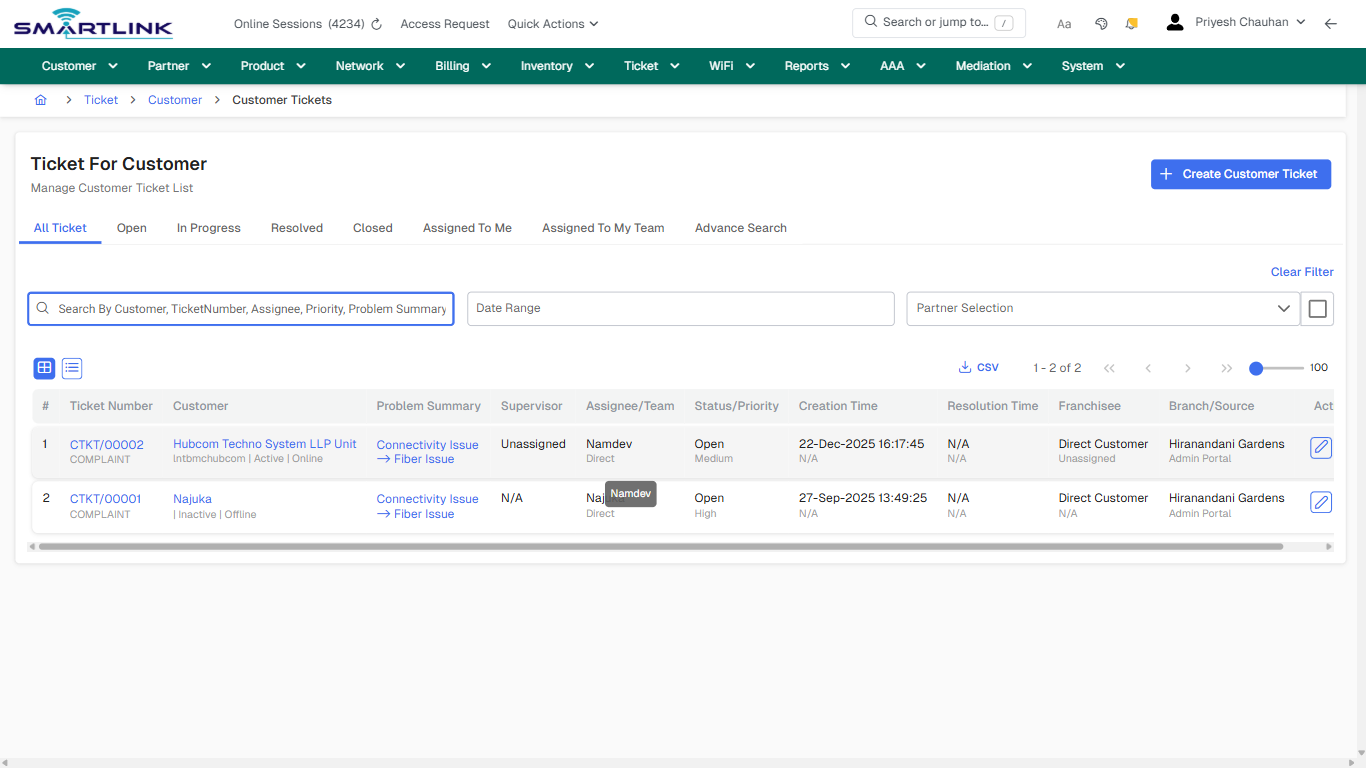Adjust the rows-per-page slider
The image size is (1366, 768).
(1255, 368)
